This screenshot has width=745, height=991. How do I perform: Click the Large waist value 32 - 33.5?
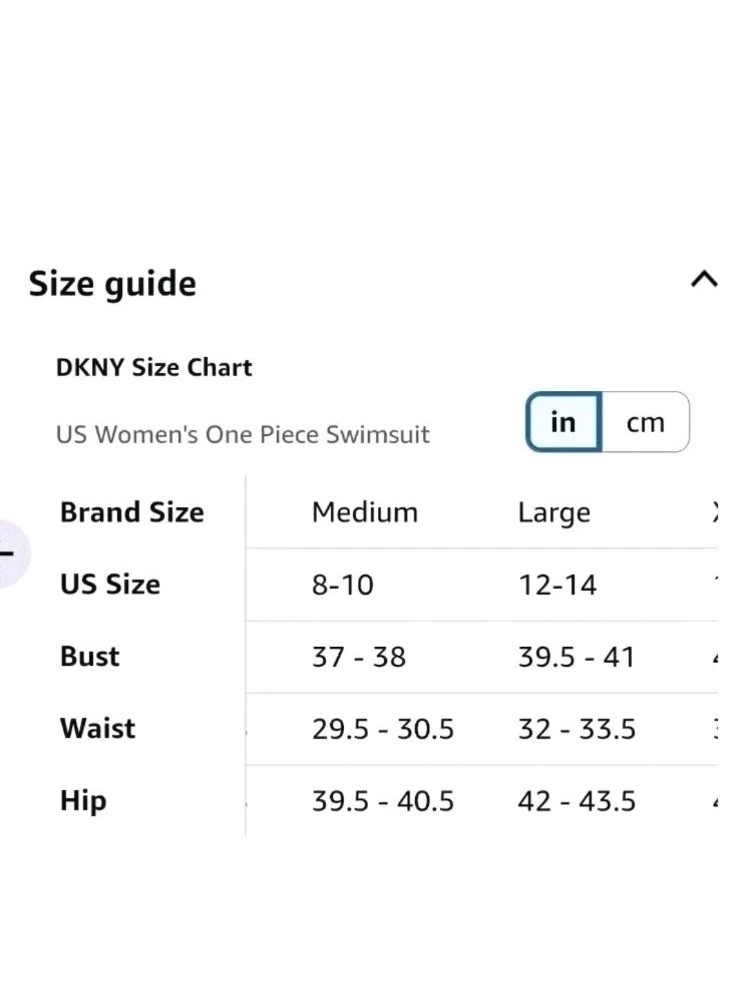(577, 729)
